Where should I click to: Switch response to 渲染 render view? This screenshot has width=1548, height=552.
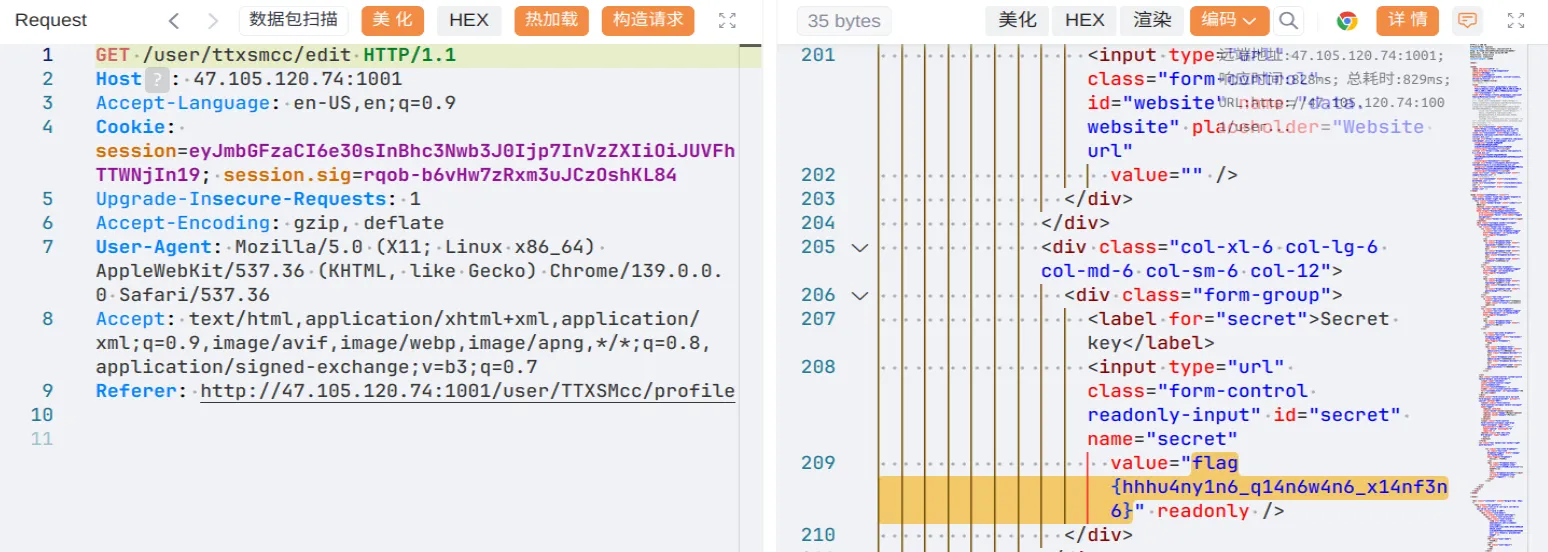[x=1153, y=20]
